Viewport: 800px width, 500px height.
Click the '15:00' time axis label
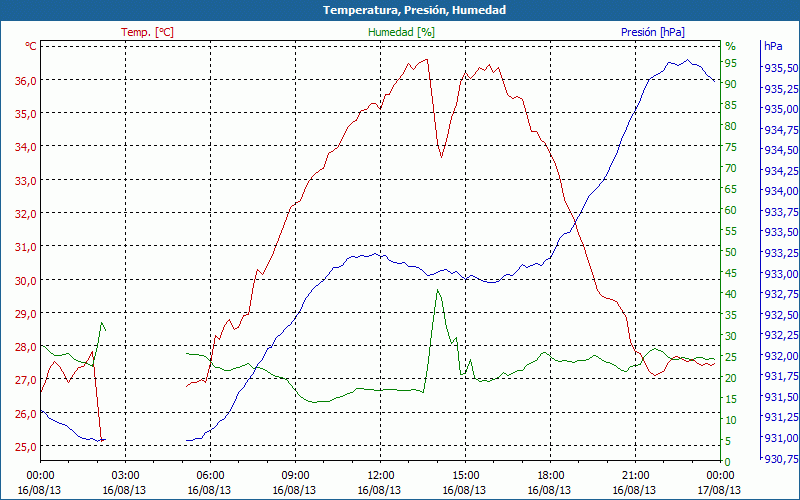[465, 476]
